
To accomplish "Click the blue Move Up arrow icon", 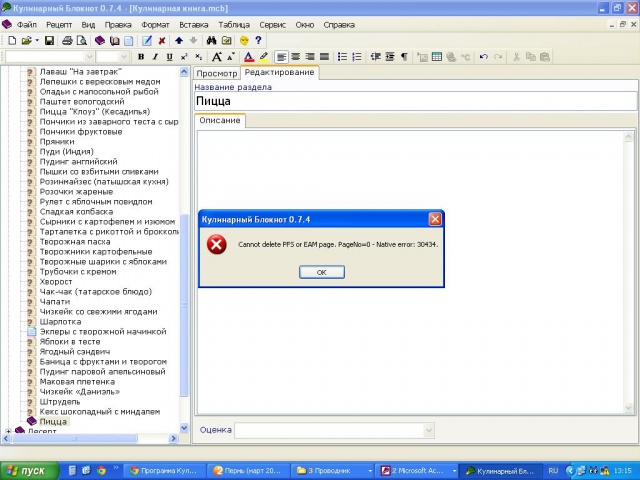I will (x=179, y=40).
